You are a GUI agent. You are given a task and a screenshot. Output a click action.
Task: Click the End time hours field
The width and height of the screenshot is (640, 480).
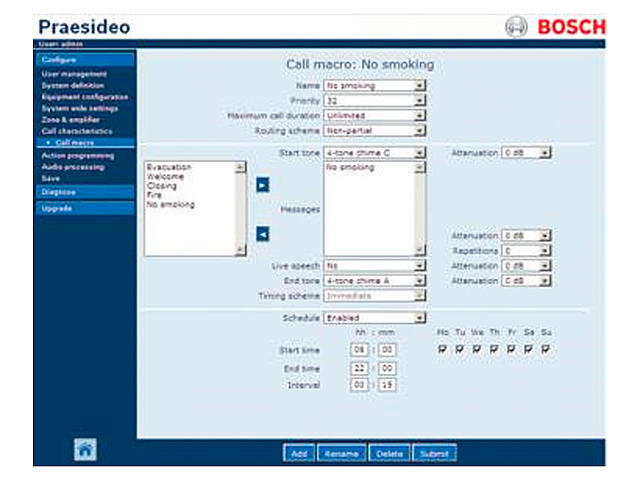(359, 368)
